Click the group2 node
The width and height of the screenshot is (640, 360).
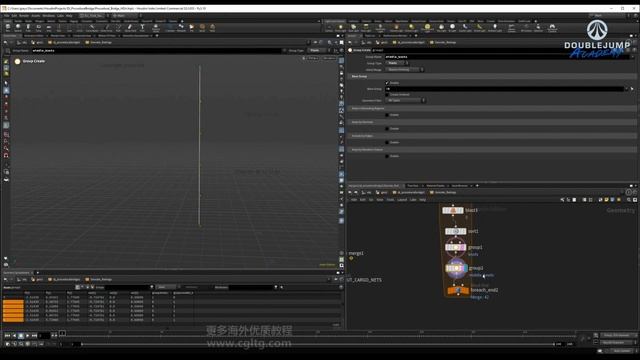tap(456, 268)
